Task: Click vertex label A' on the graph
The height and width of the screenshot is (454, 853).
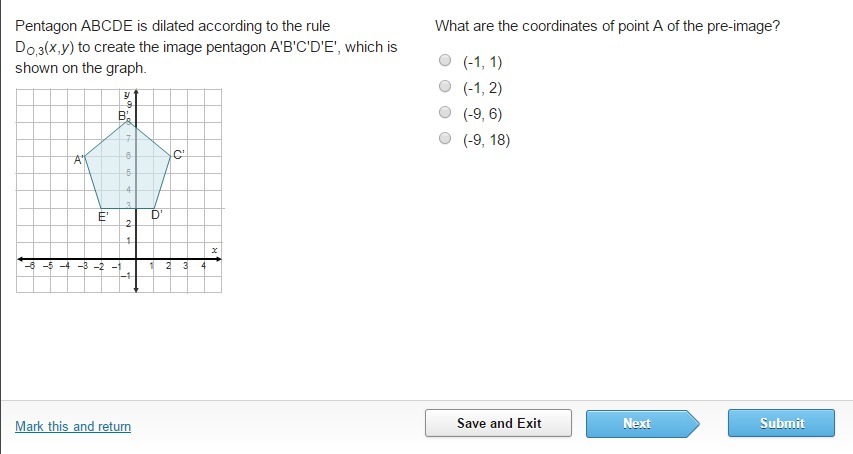Action: pos(78,159)
